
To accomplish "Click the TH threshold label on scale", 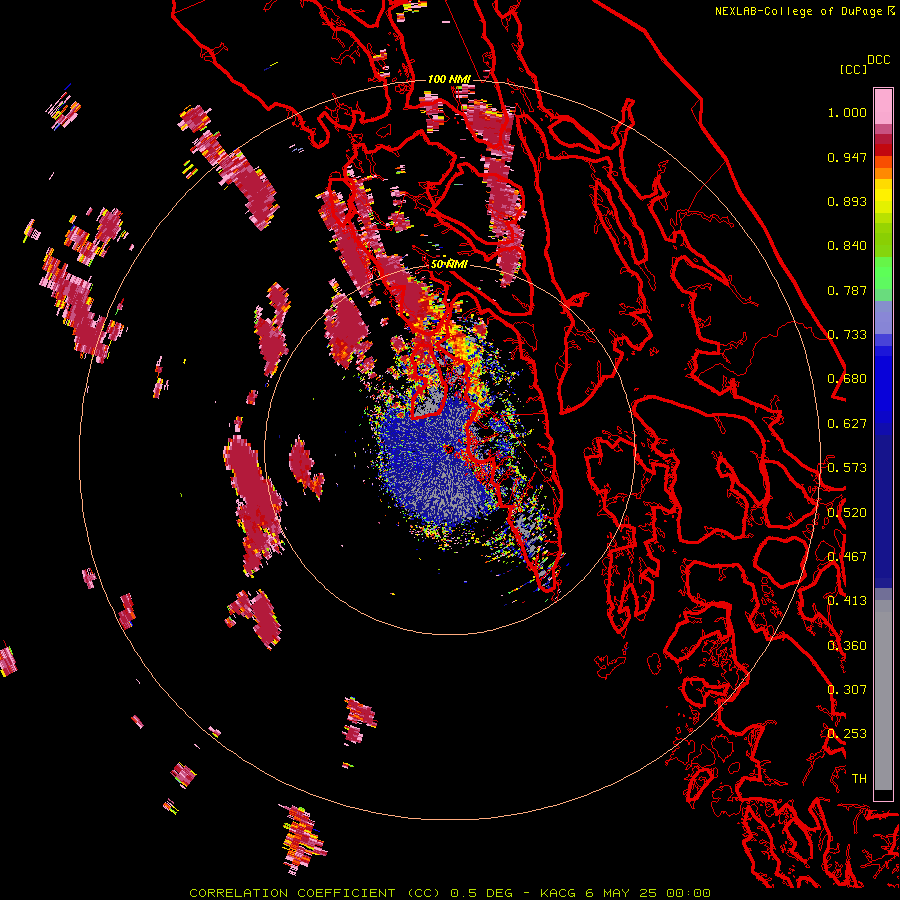I will coord(859,779).
